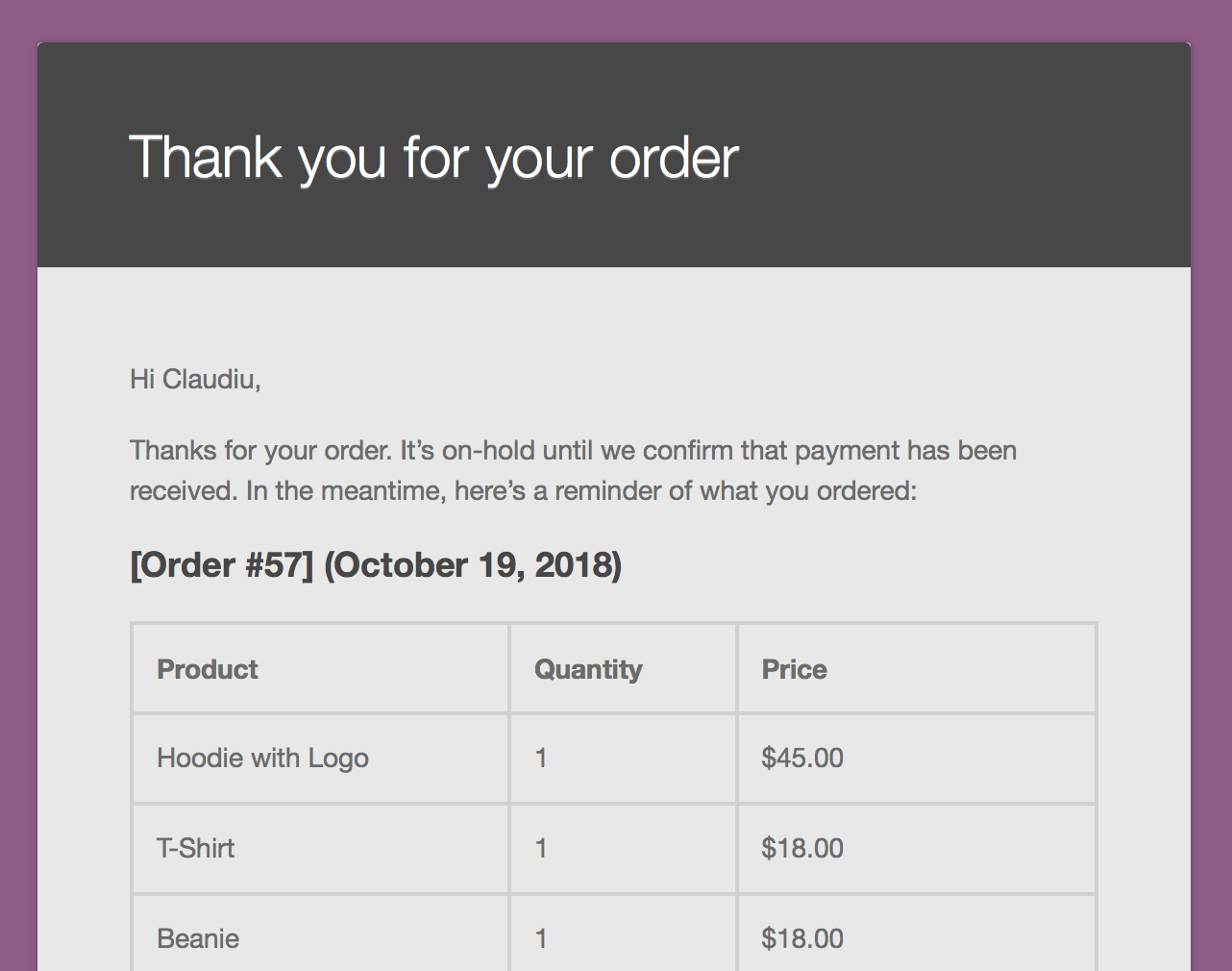Viewport: 1232px width, 971px height.
Task: Click the "Thank you for your order" heading
Action: pyautogui.click(x=433, y=158)
